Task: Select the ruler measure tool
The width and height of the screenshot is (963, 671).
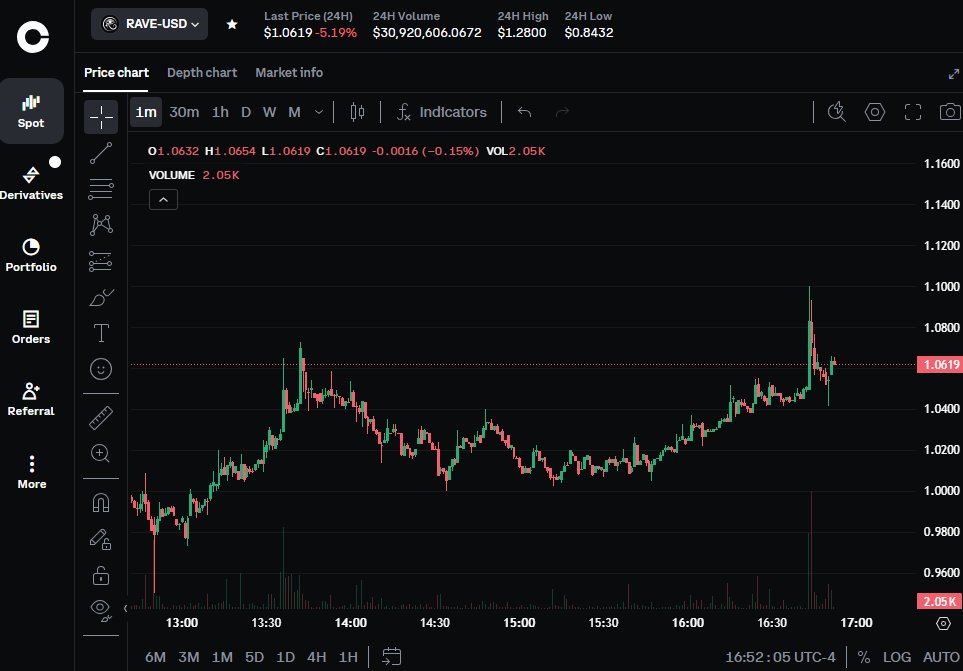Action: point(101,417)
